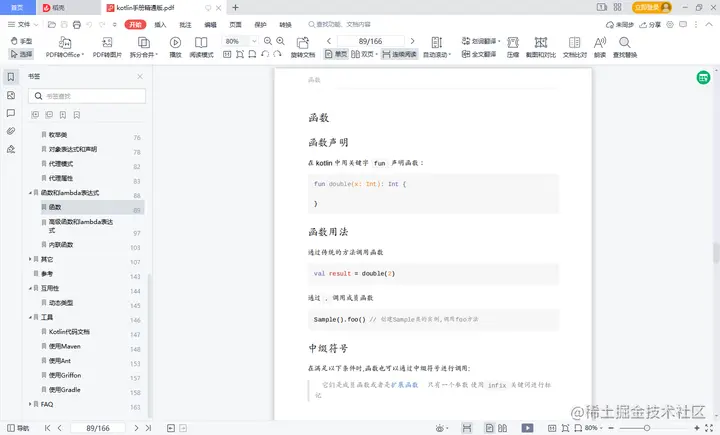Click the open file folder icon
The width and height of the screenshot is (720, 435).
click(x=52, y=25)
